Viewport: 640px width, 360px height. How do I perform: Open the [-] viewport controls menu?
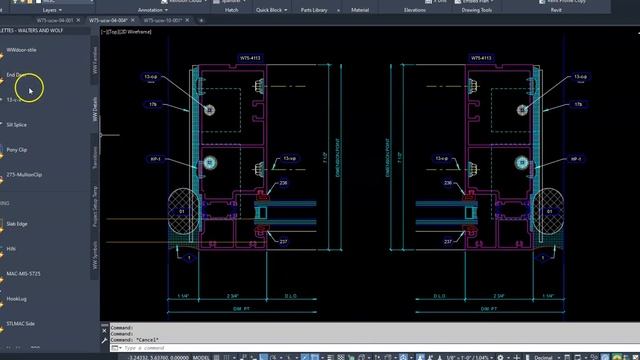[103, 31]
